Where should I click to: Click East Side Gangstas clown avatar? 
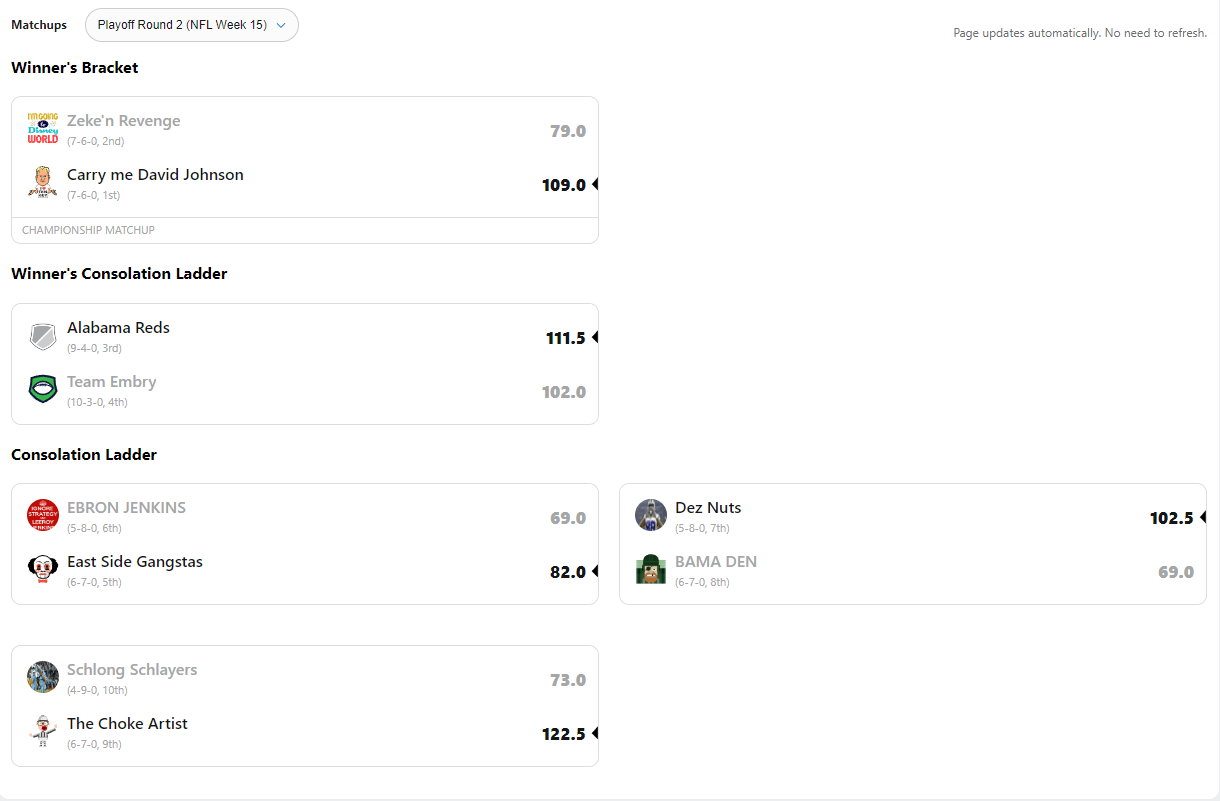[x=43, y=569]
